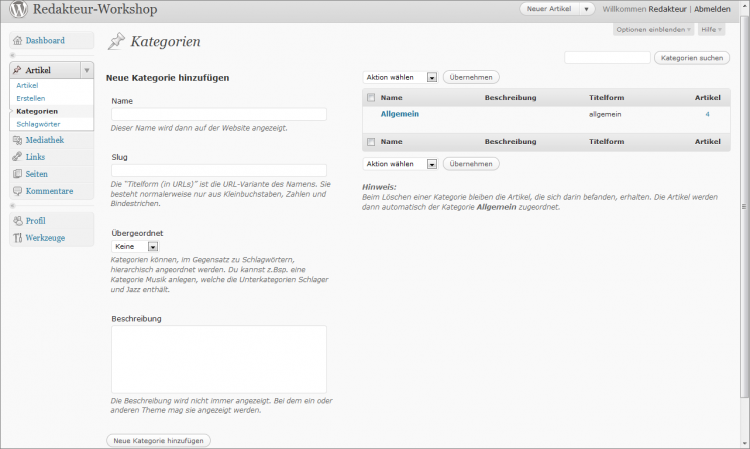Click the Seiten page icon
Screen dimensions: 750x449
click(18, 174)
